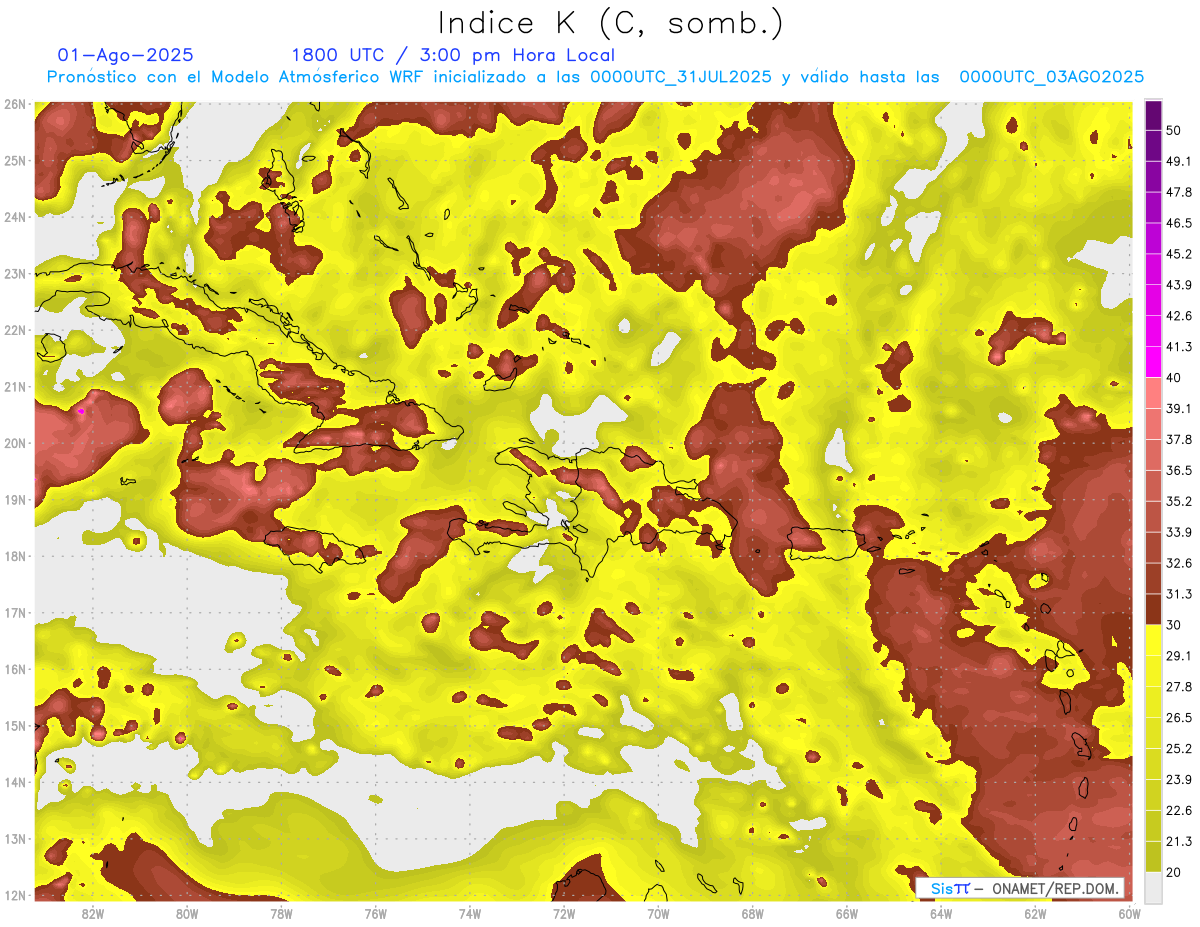Screen dimensions: 1200x927
Task: Click the "68W" longitude label
Action: pos(752,913)
